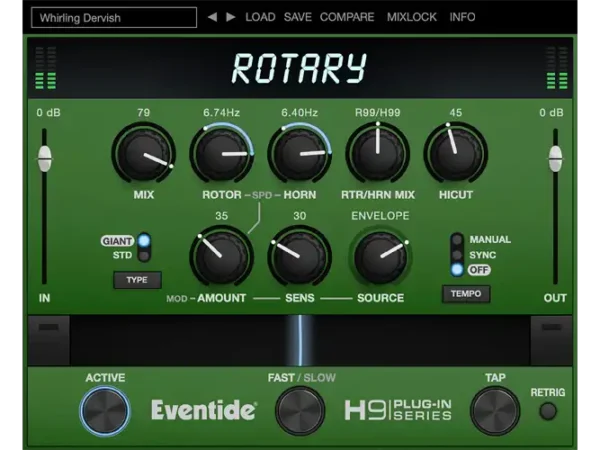Click the 35 amount value readout

coord(222,216)
